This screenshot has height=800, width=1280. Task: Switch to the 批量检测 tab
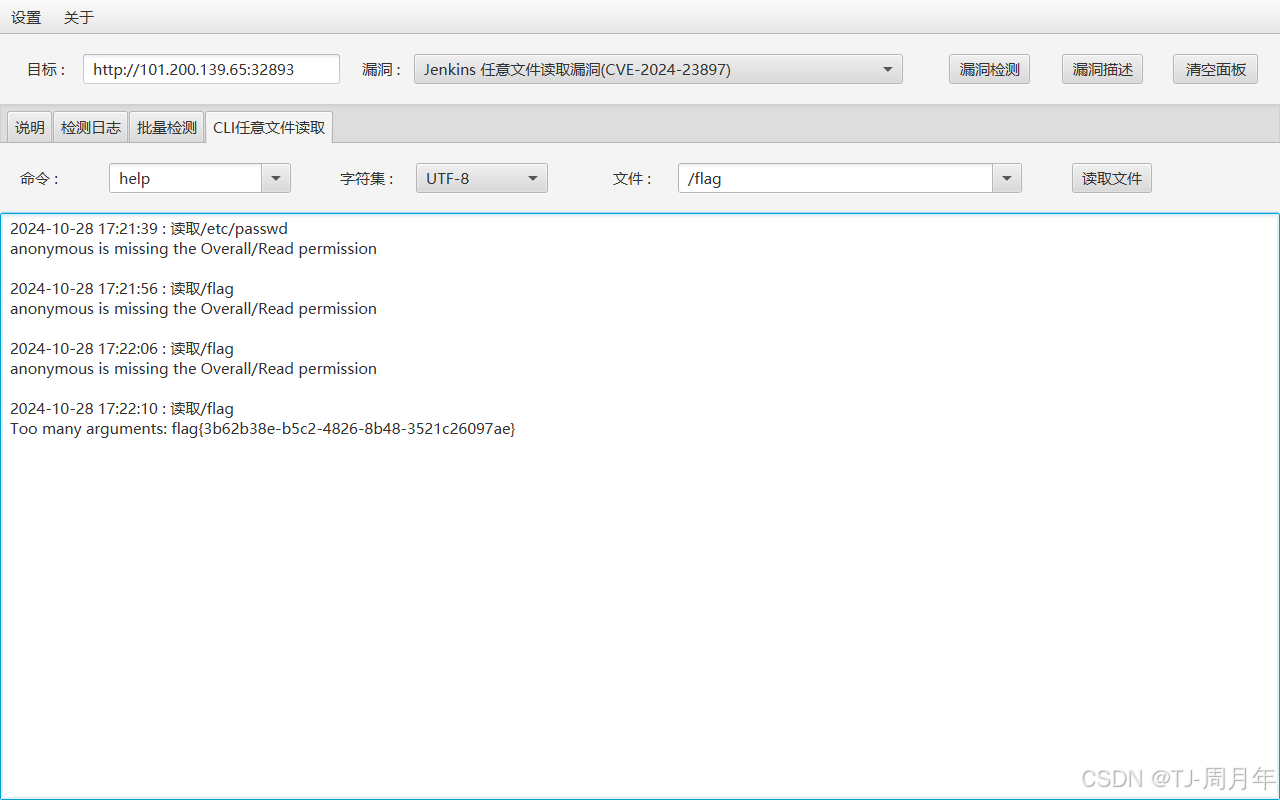(x=167, y=127)
